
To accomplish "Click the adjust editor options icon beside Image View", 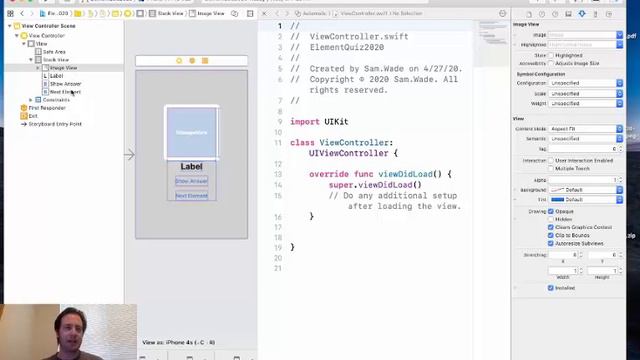I will point(235,13).
